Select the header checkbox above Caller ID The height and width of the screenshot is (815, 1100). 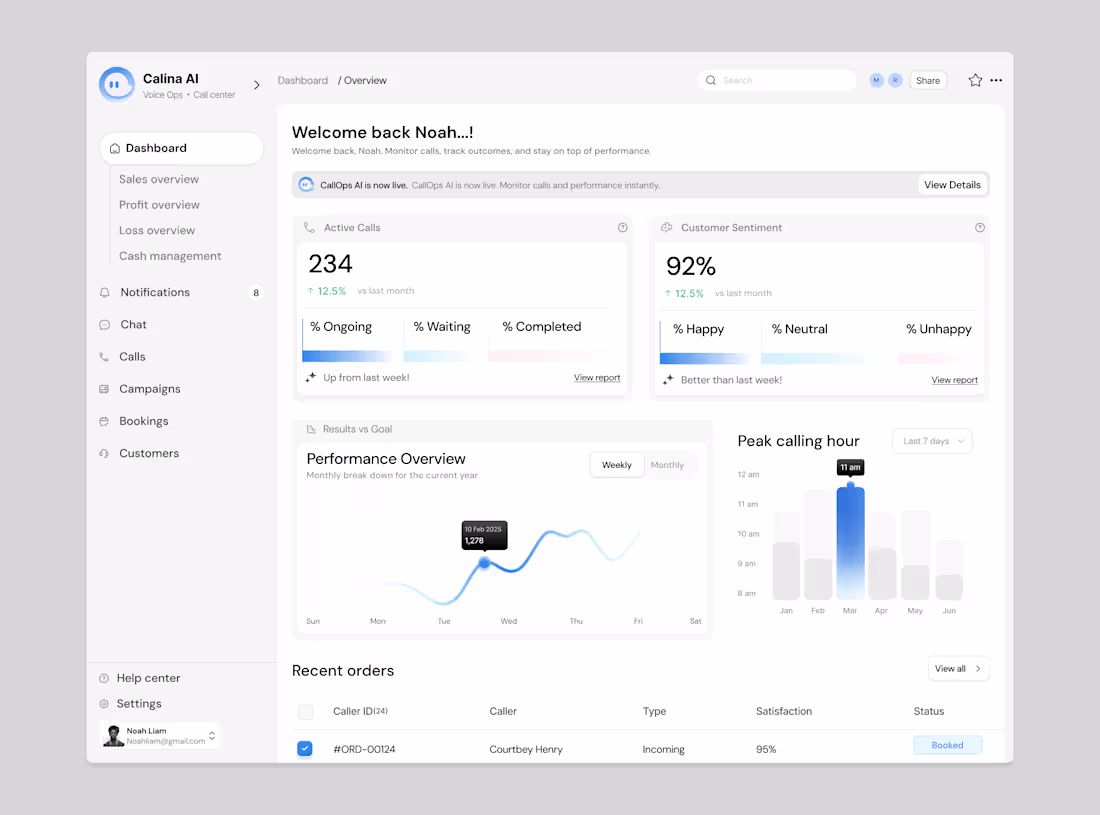click(x=305, y=711)
